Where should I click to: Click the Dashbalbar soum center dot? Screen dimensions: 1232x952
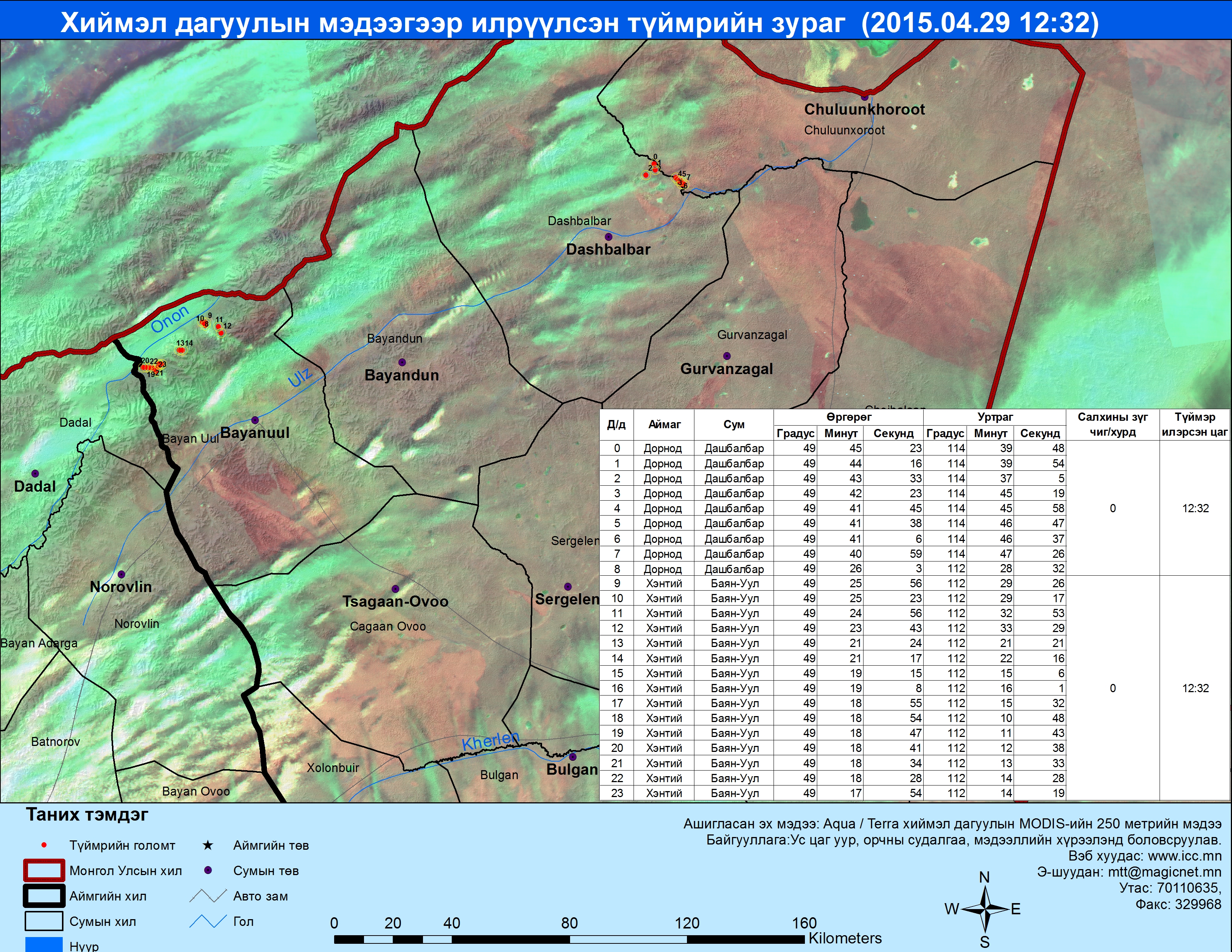pos(608,237)
